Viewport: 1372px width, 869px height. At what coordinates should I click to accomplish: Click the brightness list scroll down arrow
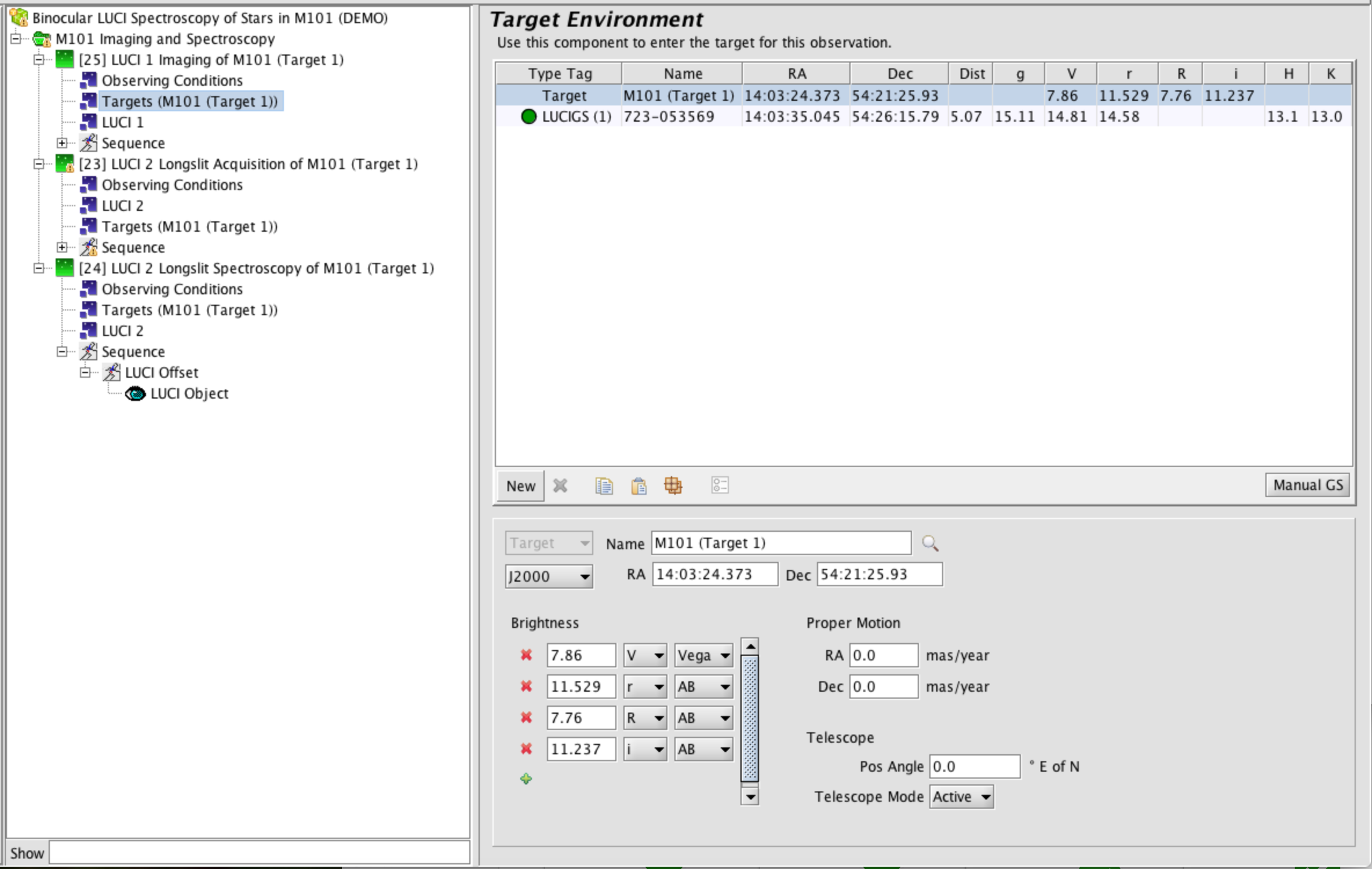click(x=750, y=797)
